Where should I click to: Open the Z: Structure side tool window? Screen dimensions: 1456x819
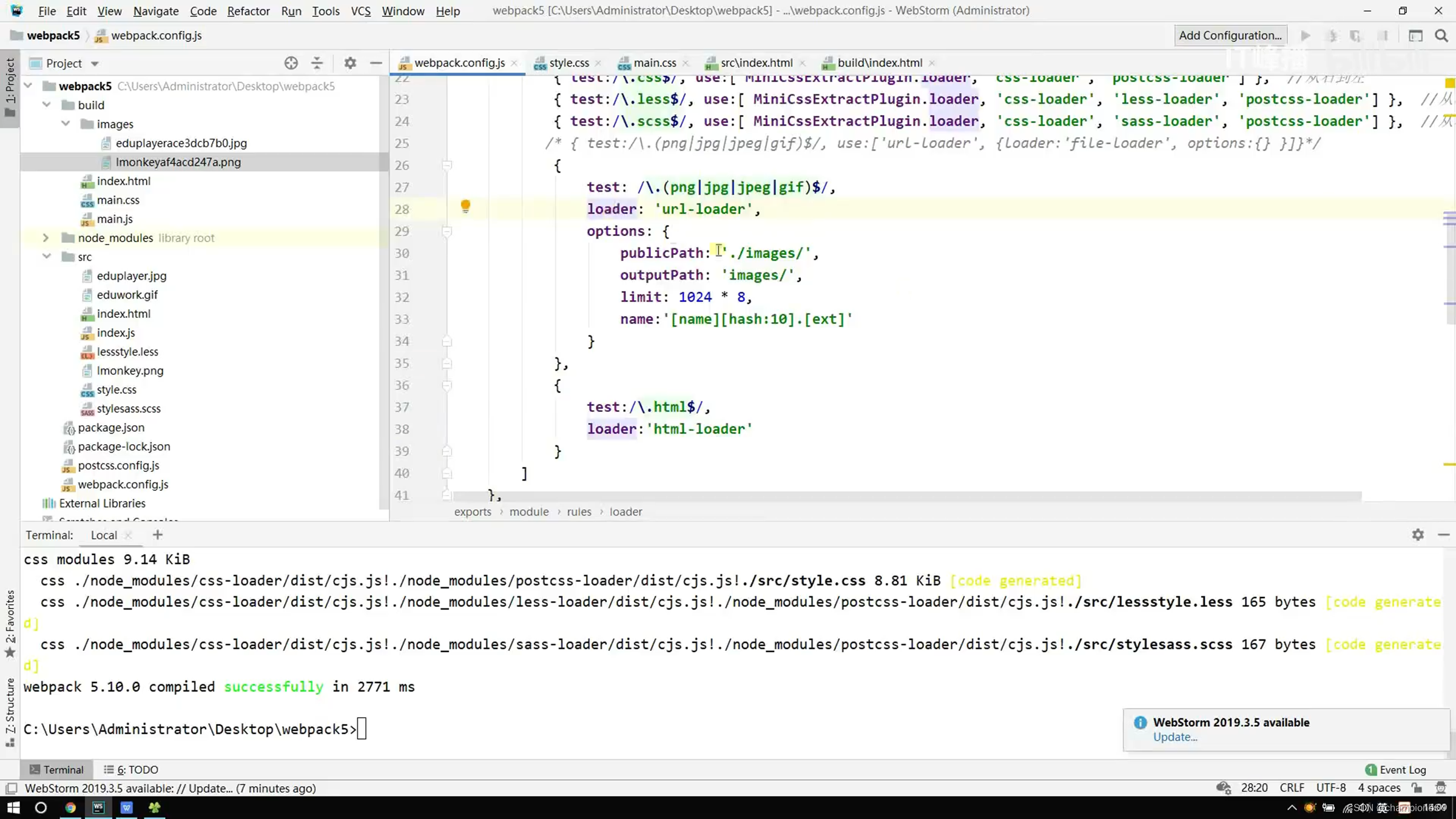pyautogui.click(x=10, y=712)
